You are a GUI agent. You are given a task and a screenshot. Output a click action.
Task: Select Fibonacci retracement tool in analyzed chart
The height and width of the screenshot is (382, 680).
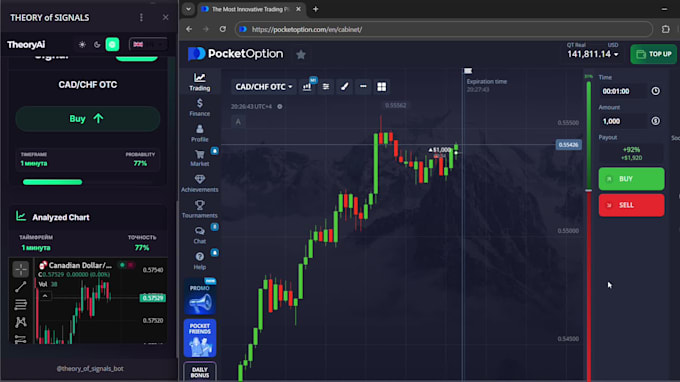tap(20, 305)
